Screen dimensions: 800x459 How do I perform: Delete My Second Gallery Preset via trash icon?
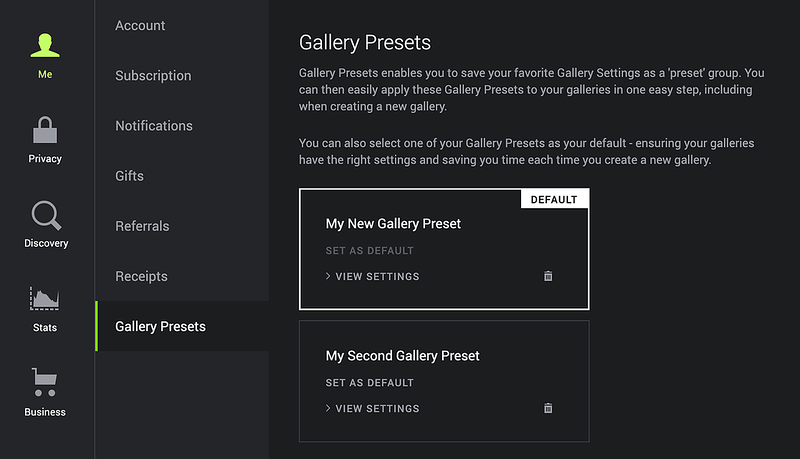(x=548, y=408)
